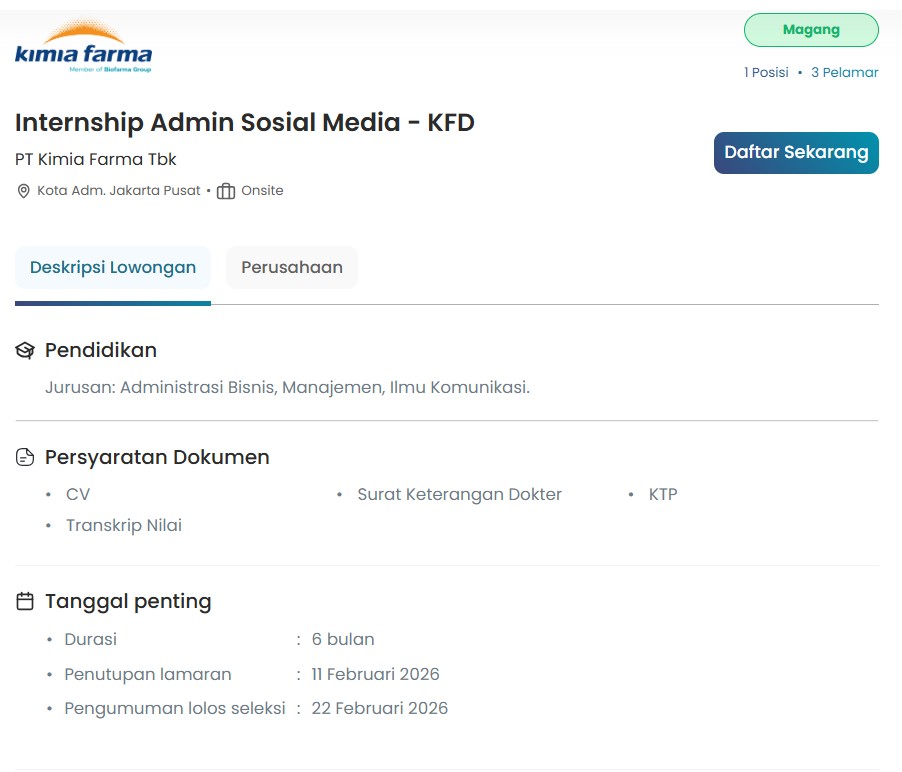
Task: Click the Kimia Farma logo
Action: tap(83, 47)
